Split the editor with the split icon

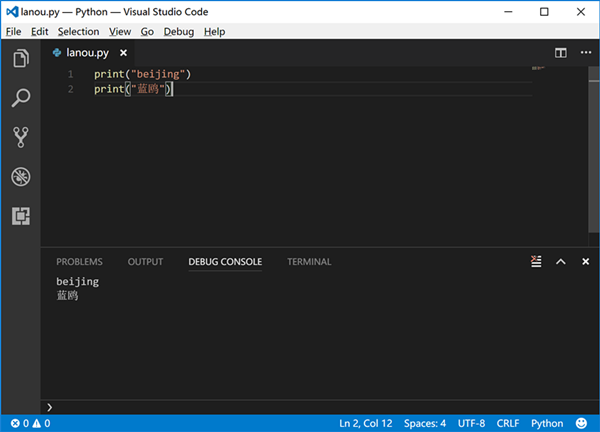tap(560, 53)
